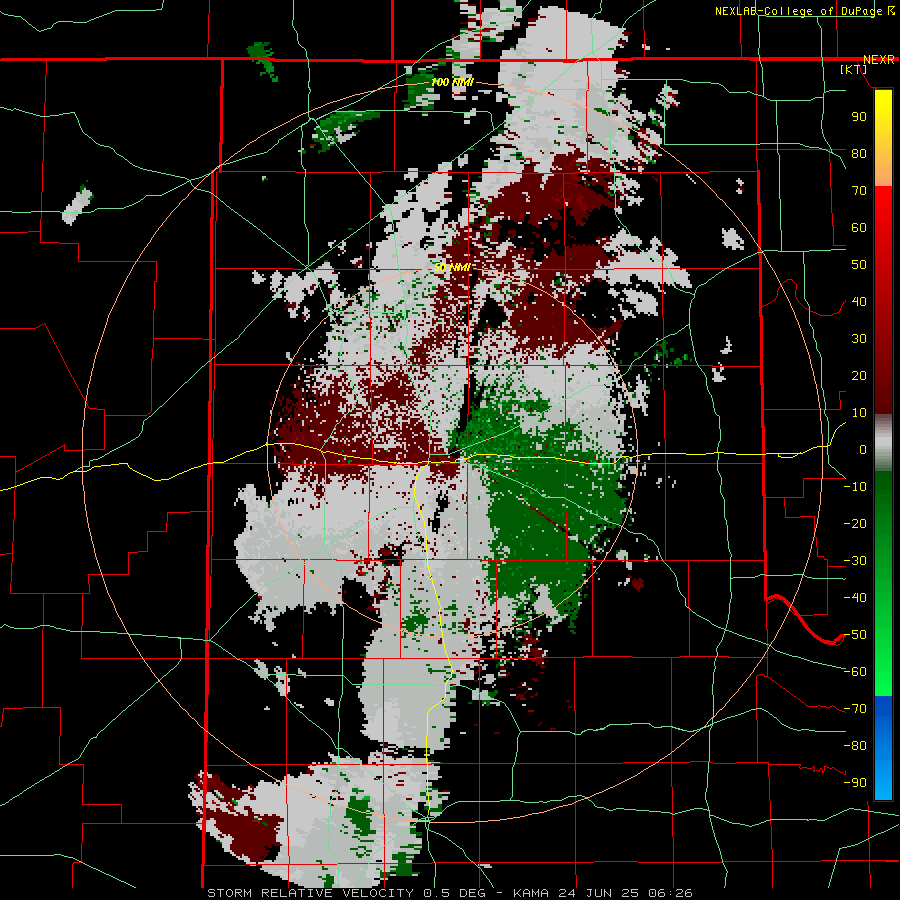
Task: Click the 20 value on the velocity scale
Action: [859, 375]
